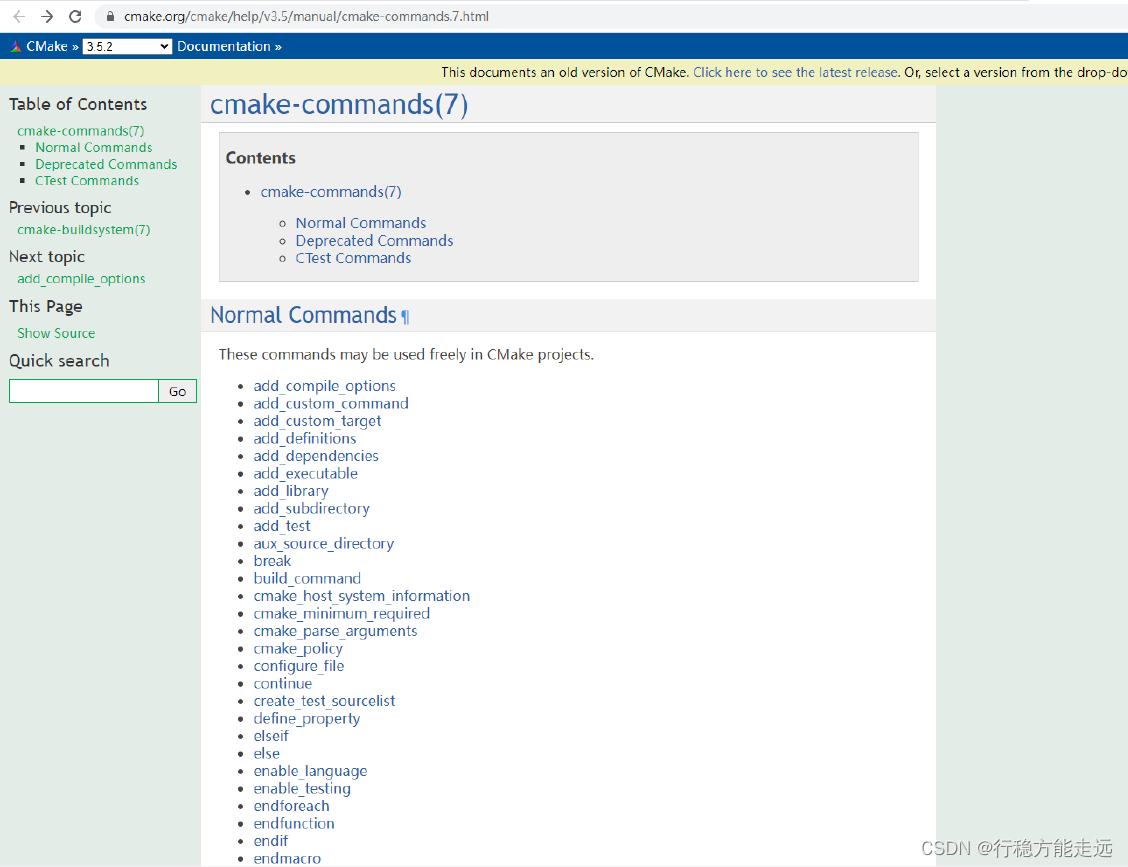Open cmake_policy link
1128x867 pixels.
tap(298, 649)
